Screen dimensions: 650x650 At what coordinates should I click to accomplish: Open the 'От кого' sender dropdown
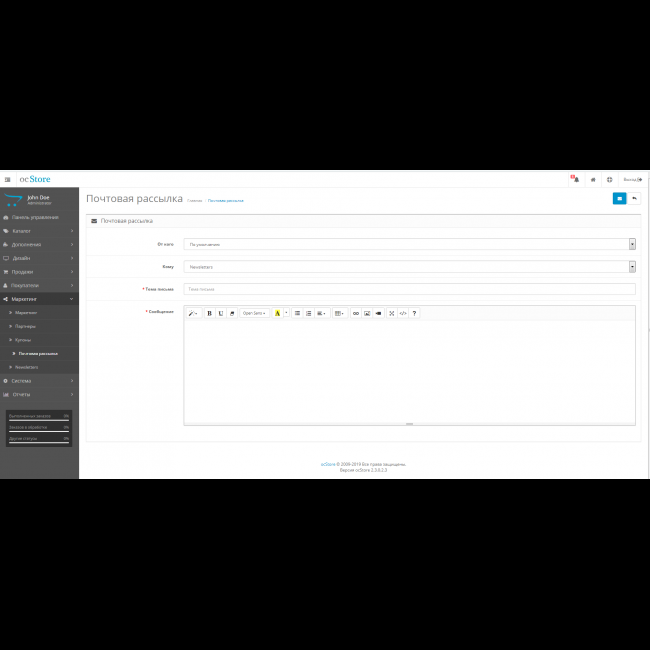pos(410,243)
